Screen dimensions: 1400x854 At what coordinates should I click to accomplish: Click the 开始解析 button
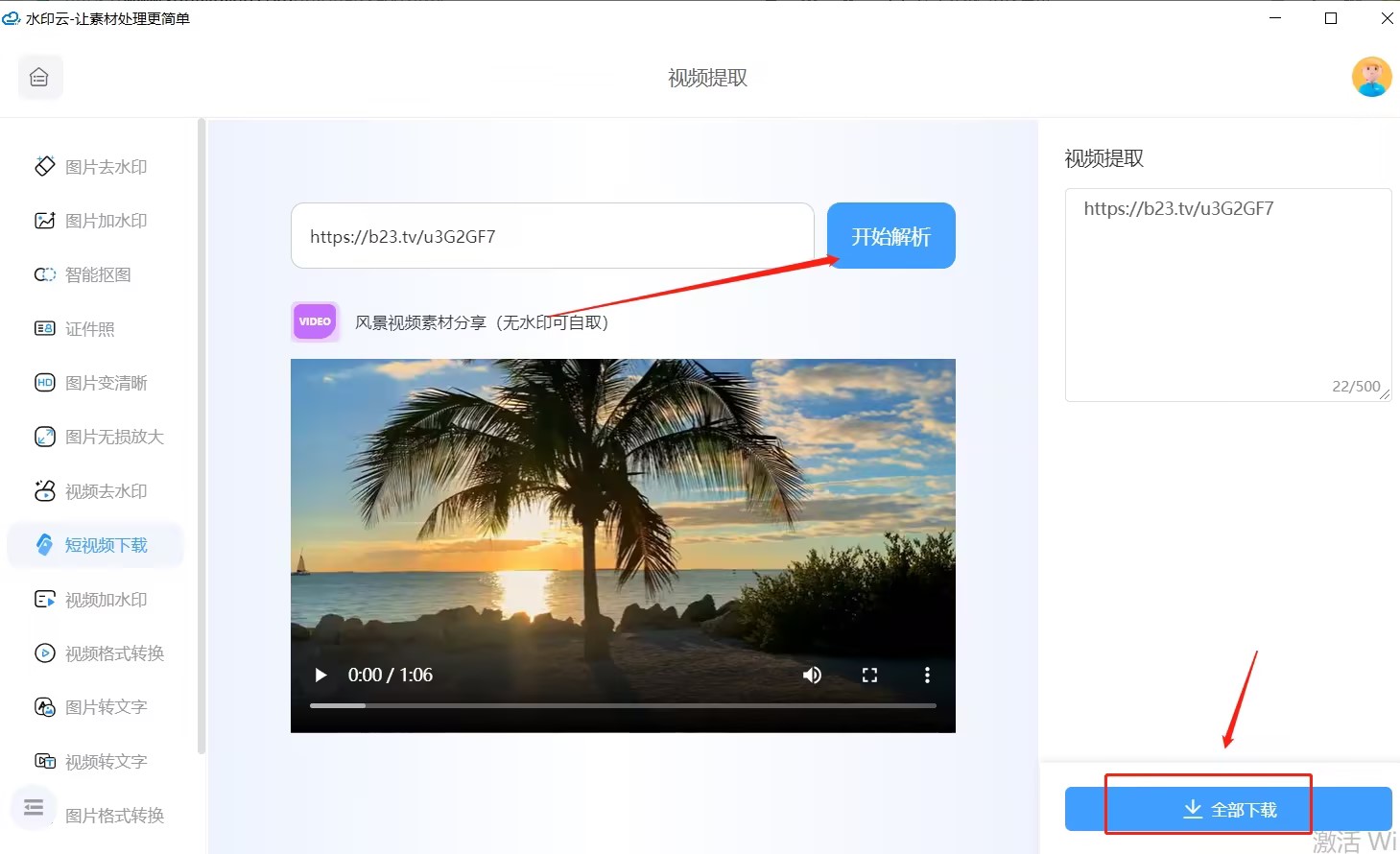891,236
